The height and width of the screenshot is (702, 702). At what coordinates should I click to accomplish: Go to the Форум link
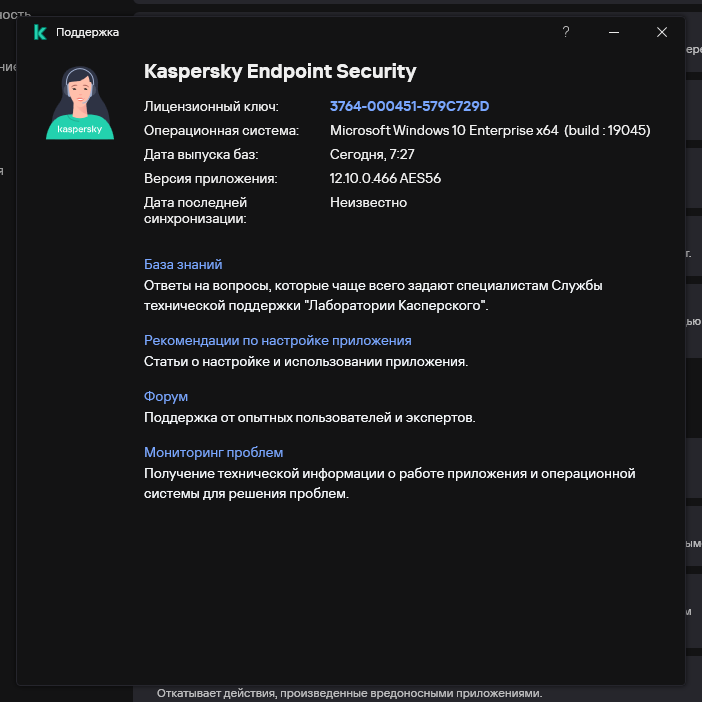(x=166, y=396)
